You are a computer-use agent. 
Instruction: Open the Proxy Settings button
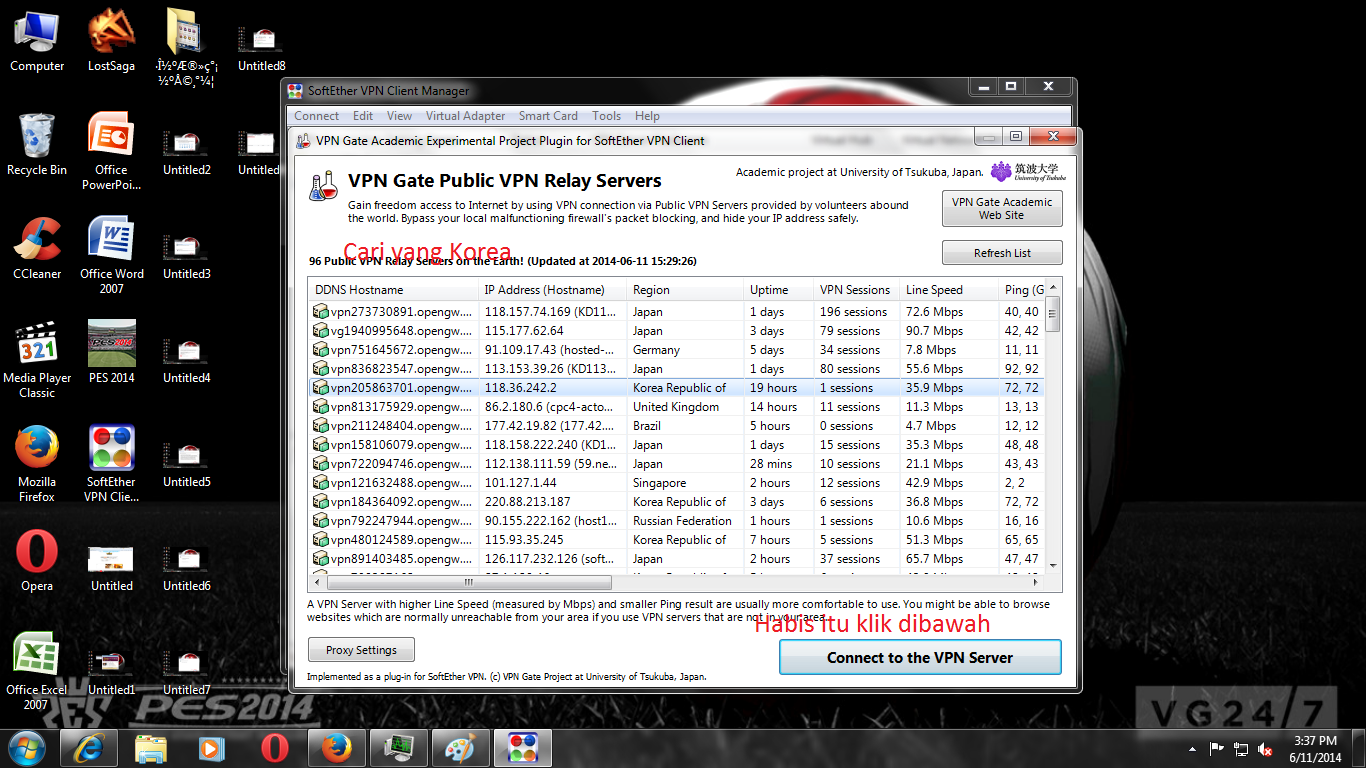point(361,650)
